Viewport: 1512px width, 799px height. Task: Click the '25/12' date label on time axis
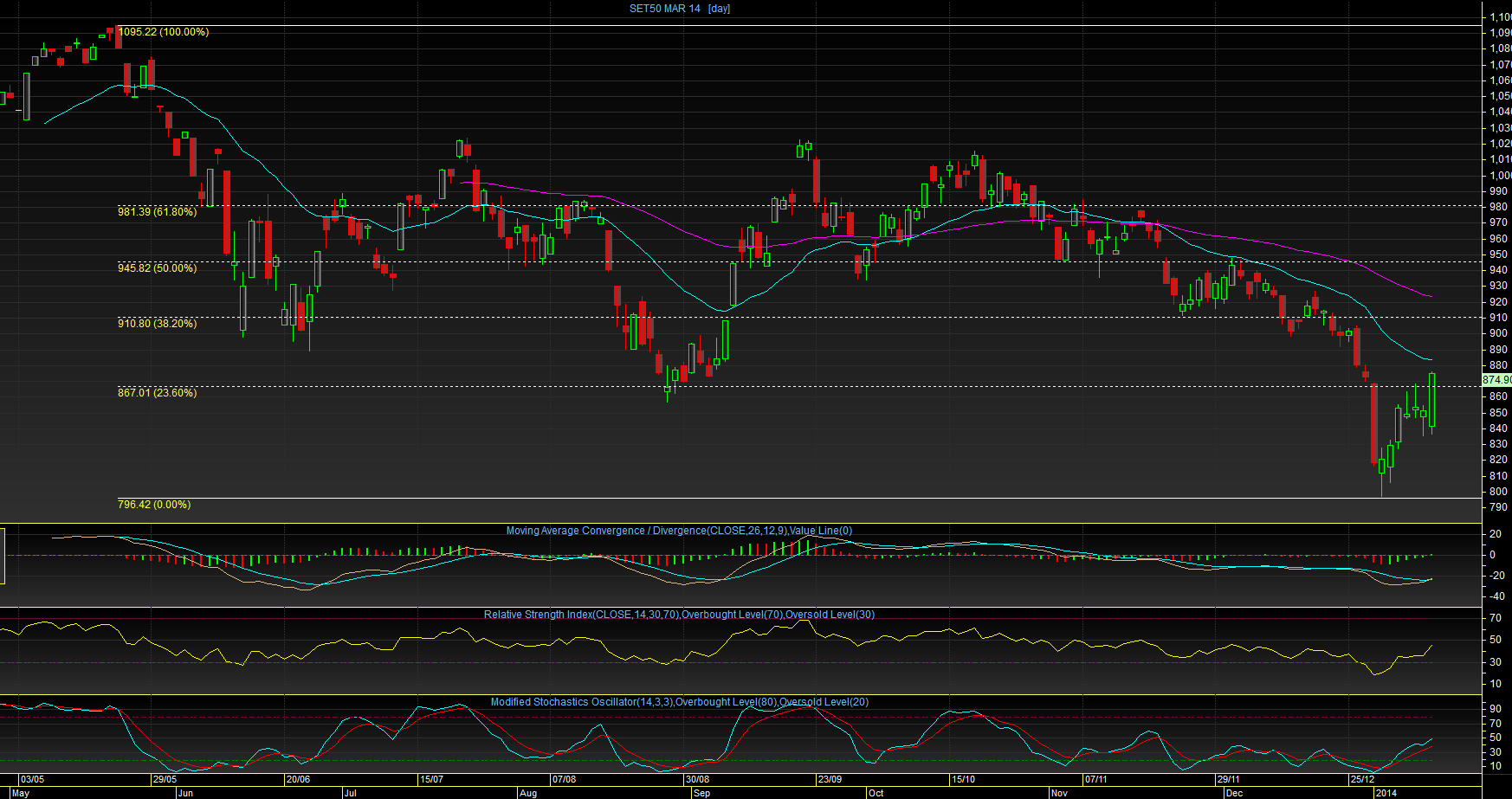click(1362, 779)
